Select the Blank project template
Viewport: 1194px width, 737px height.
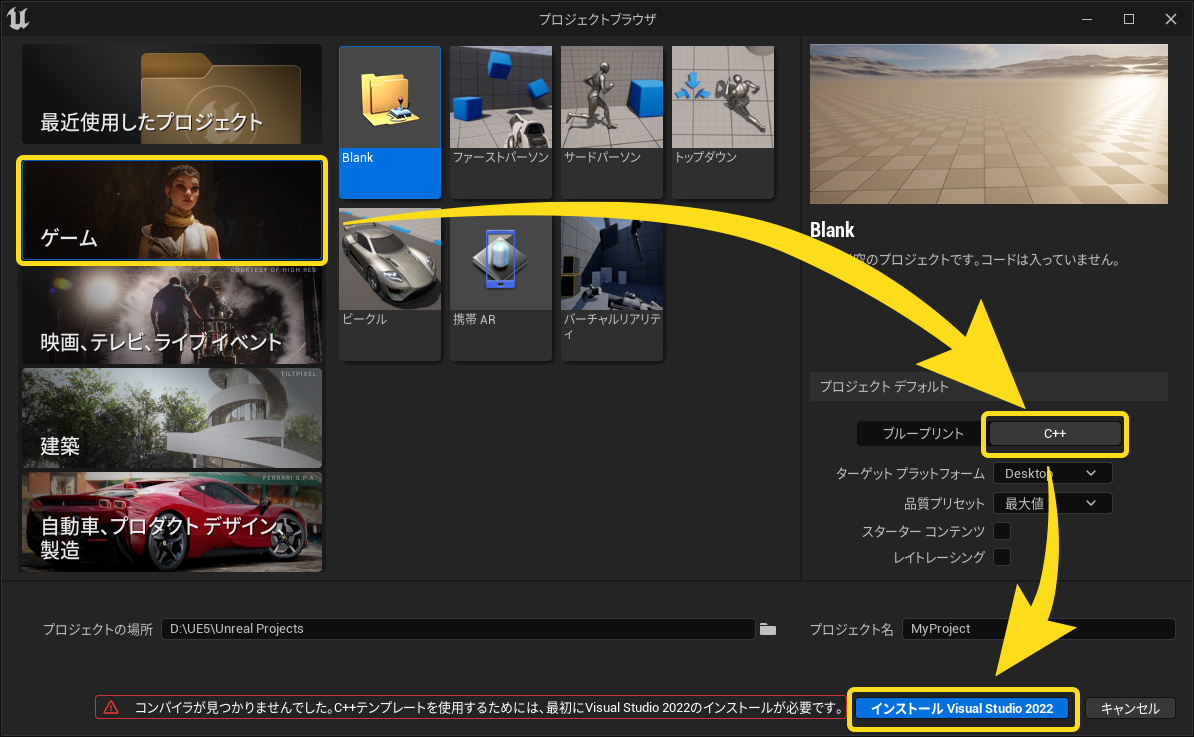(x=390, y=122)
